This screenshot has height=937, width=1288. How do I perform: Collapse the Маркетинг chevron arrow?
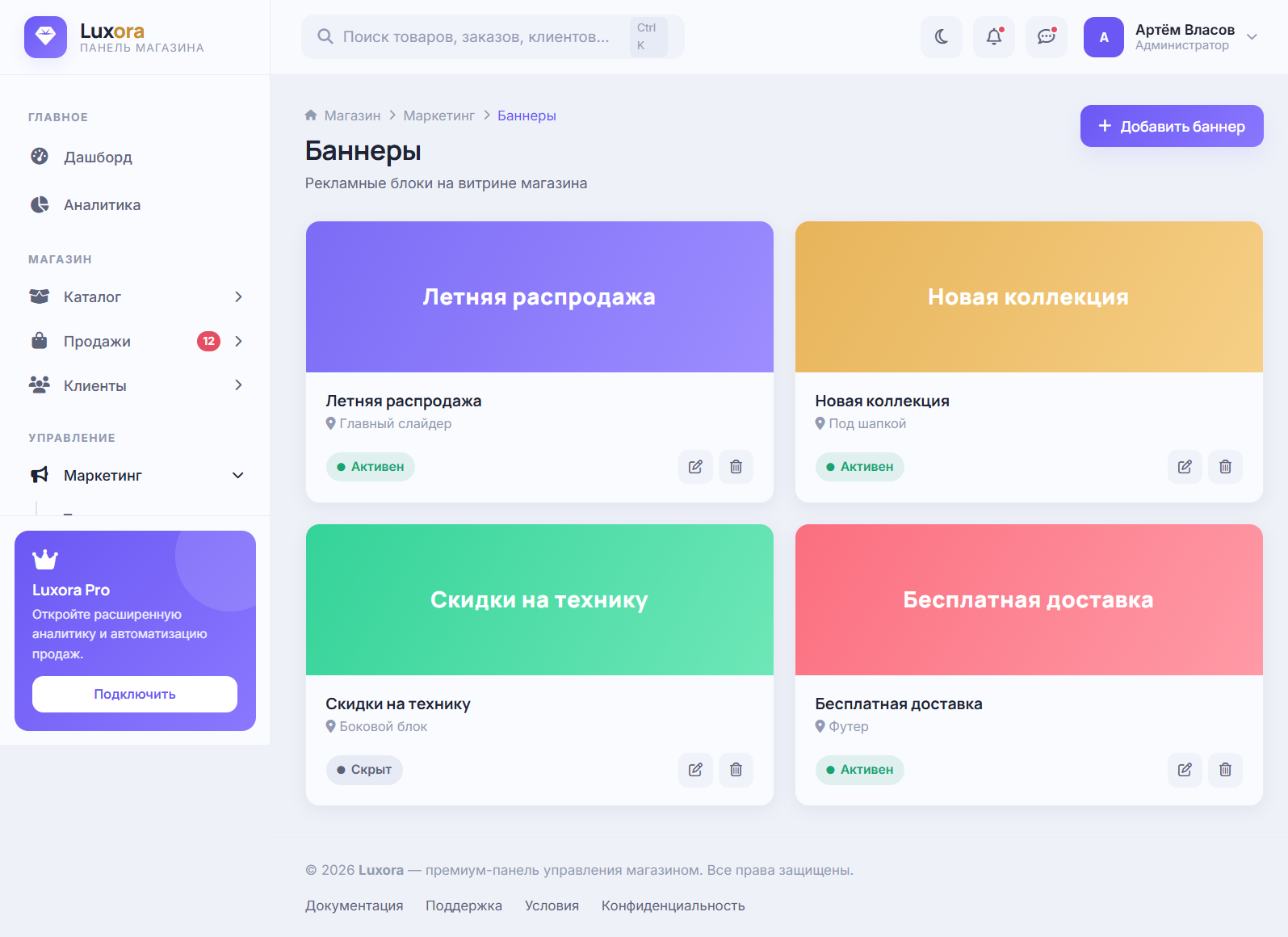[238, 475]
